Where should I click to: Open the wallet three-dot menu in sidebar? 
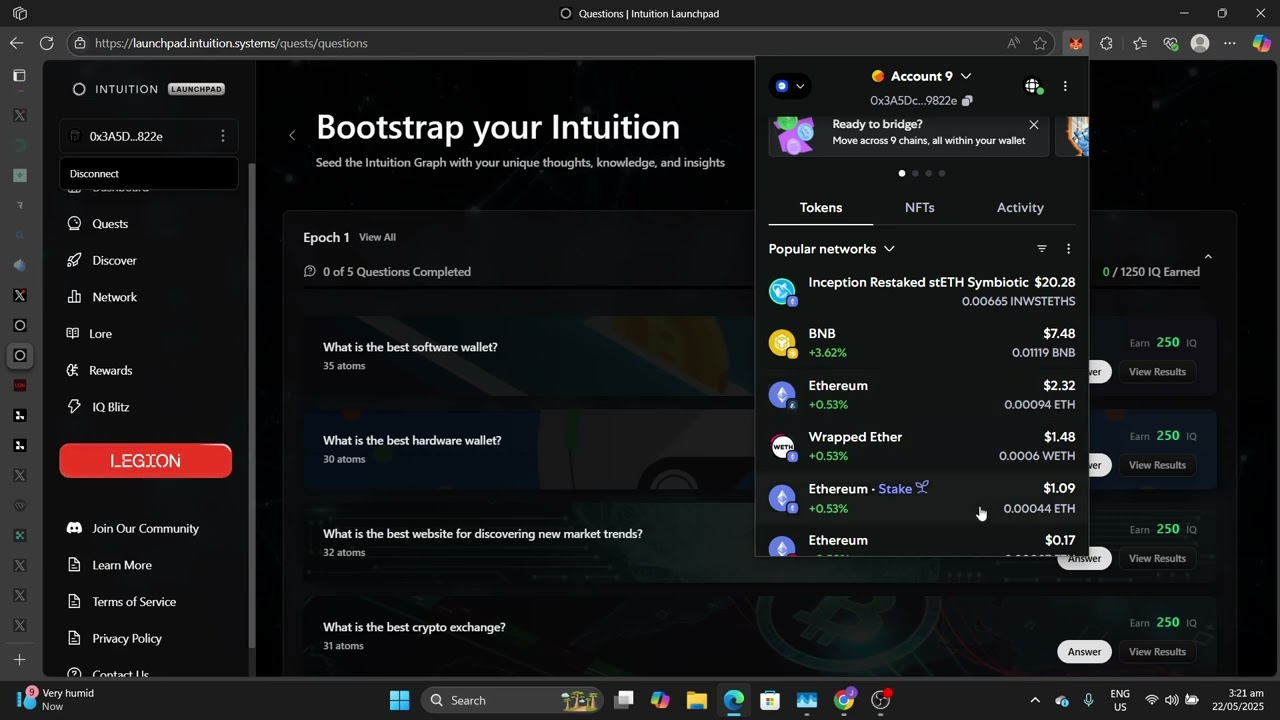click(223, 136)
